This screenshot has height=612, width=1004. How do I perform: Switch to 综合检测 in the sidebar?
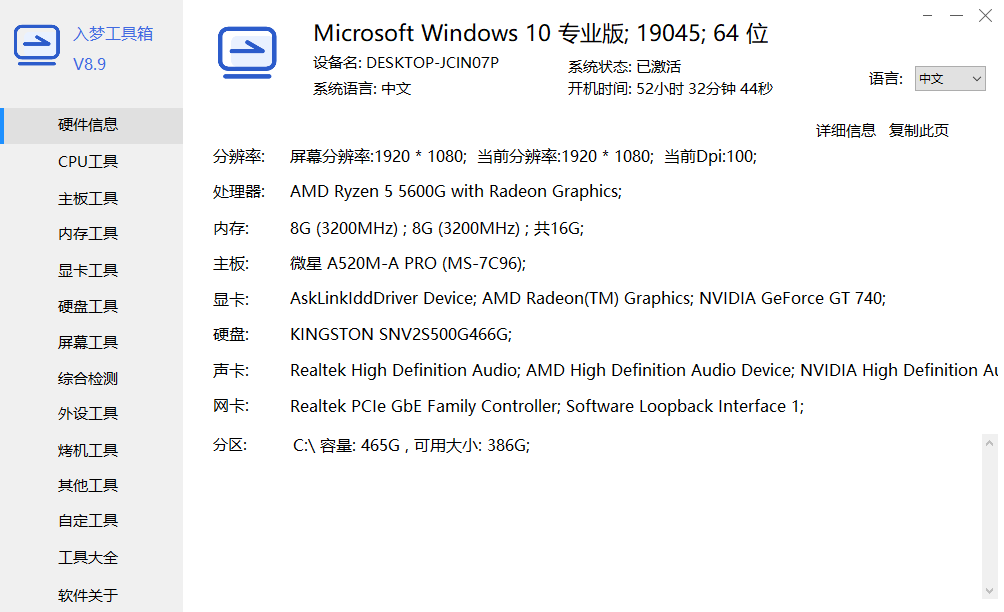(88, 379)
